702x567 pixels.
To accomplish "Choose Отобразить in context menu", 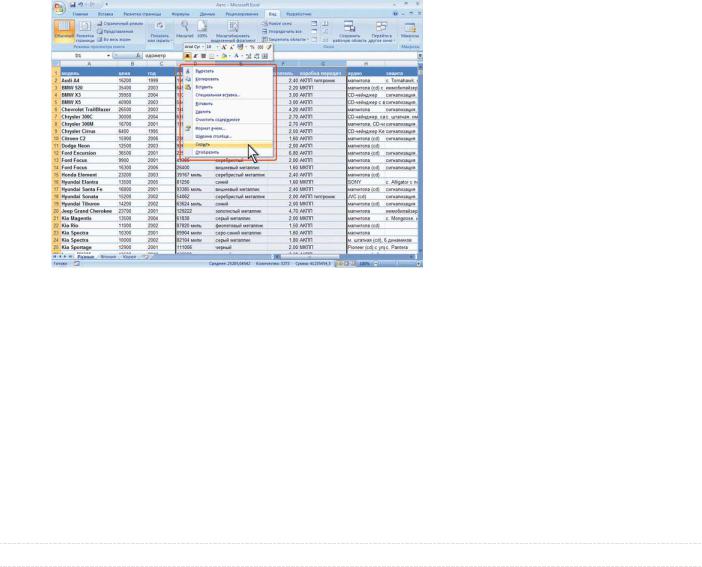I will (x=228, y=152).
